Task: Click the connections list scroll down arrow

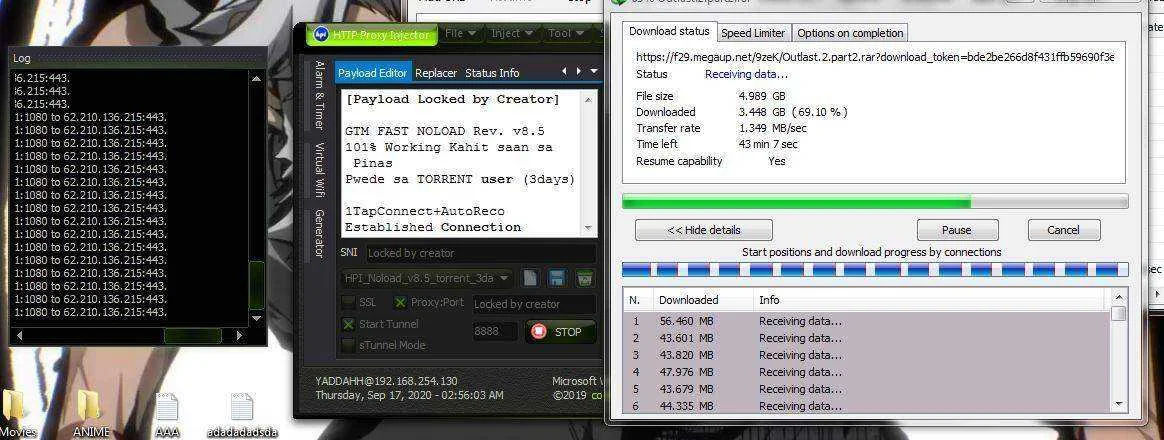Action: (x=1119, y=404)
